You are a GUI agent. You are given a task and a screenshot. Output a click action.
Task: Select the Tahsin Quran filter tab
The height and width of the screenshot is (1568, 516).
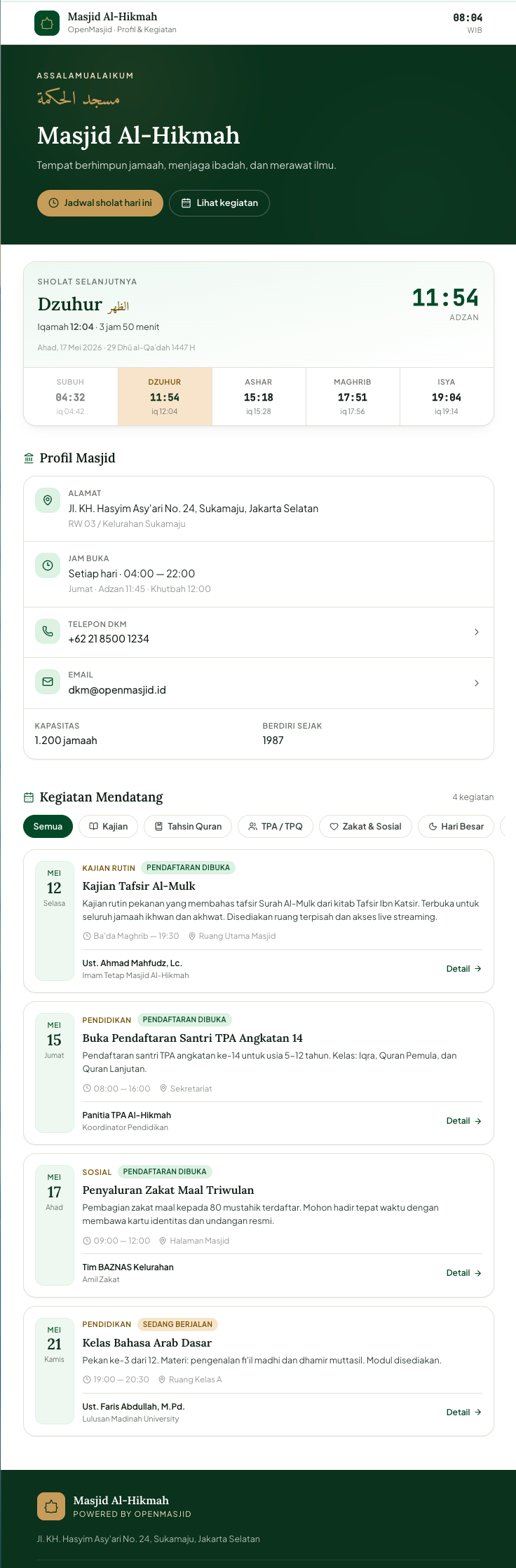tap(188, 826)
